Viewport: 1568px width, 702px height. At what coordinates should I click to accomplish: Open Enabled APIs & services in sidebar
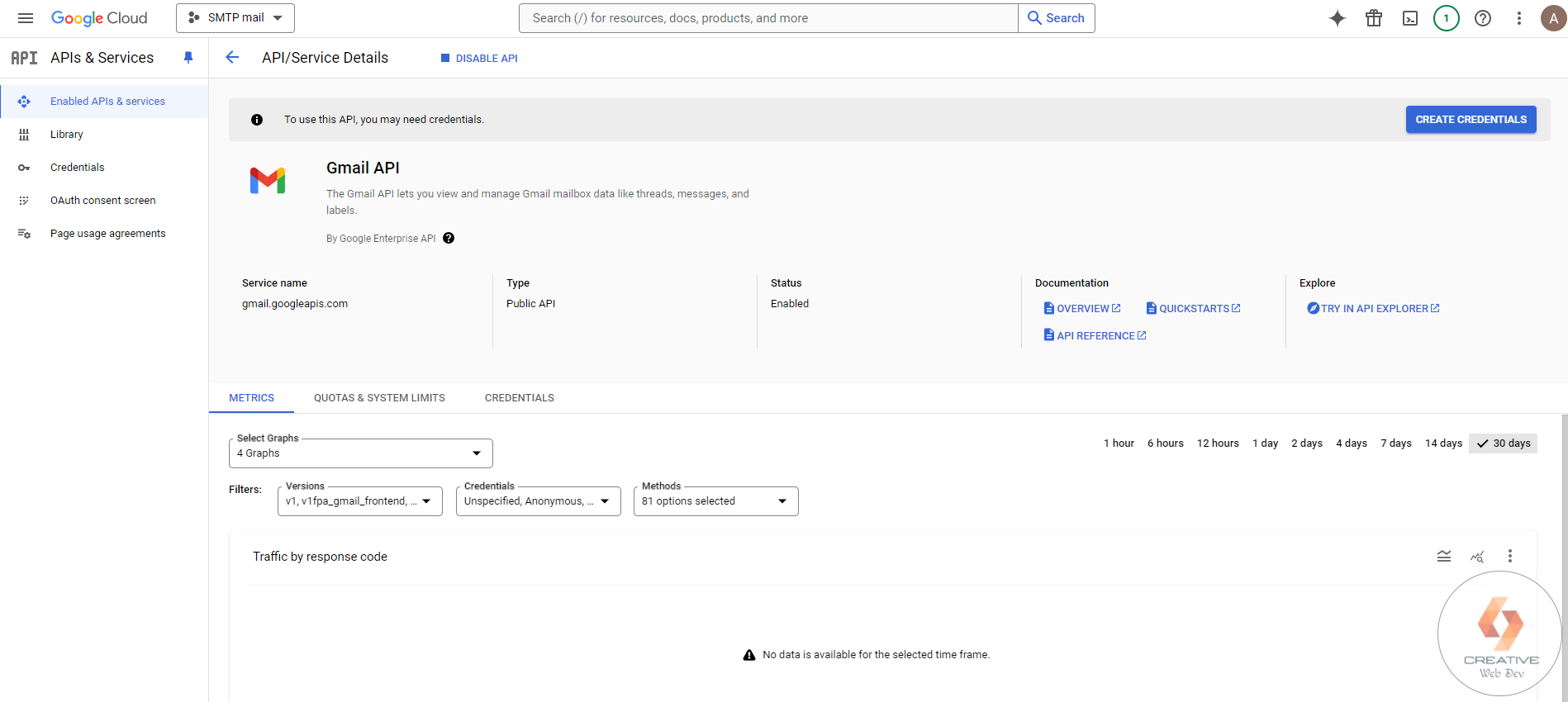coord(104,102)
